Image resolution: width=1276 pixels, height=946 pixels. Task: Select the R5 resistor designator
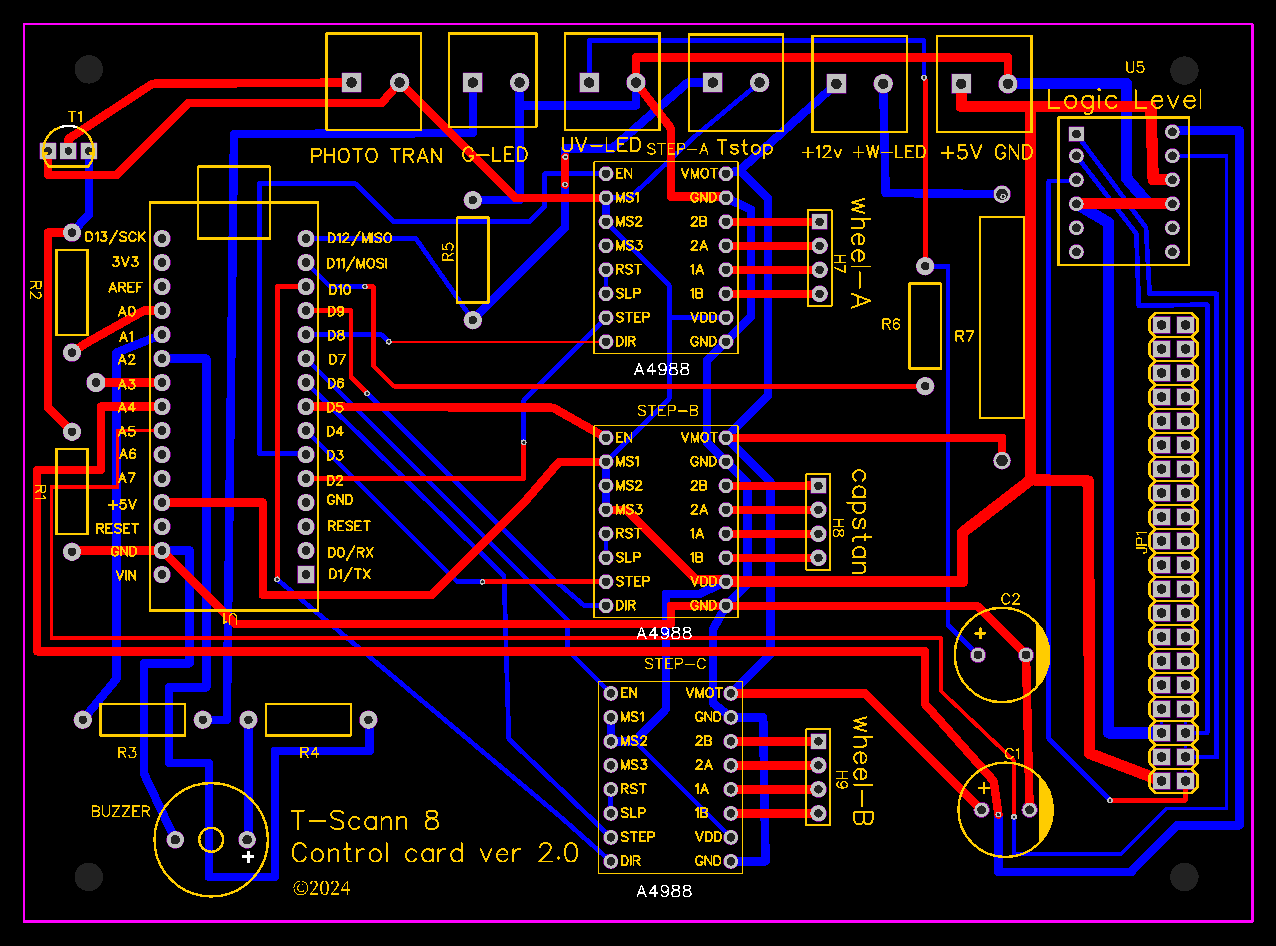point(448,252)
